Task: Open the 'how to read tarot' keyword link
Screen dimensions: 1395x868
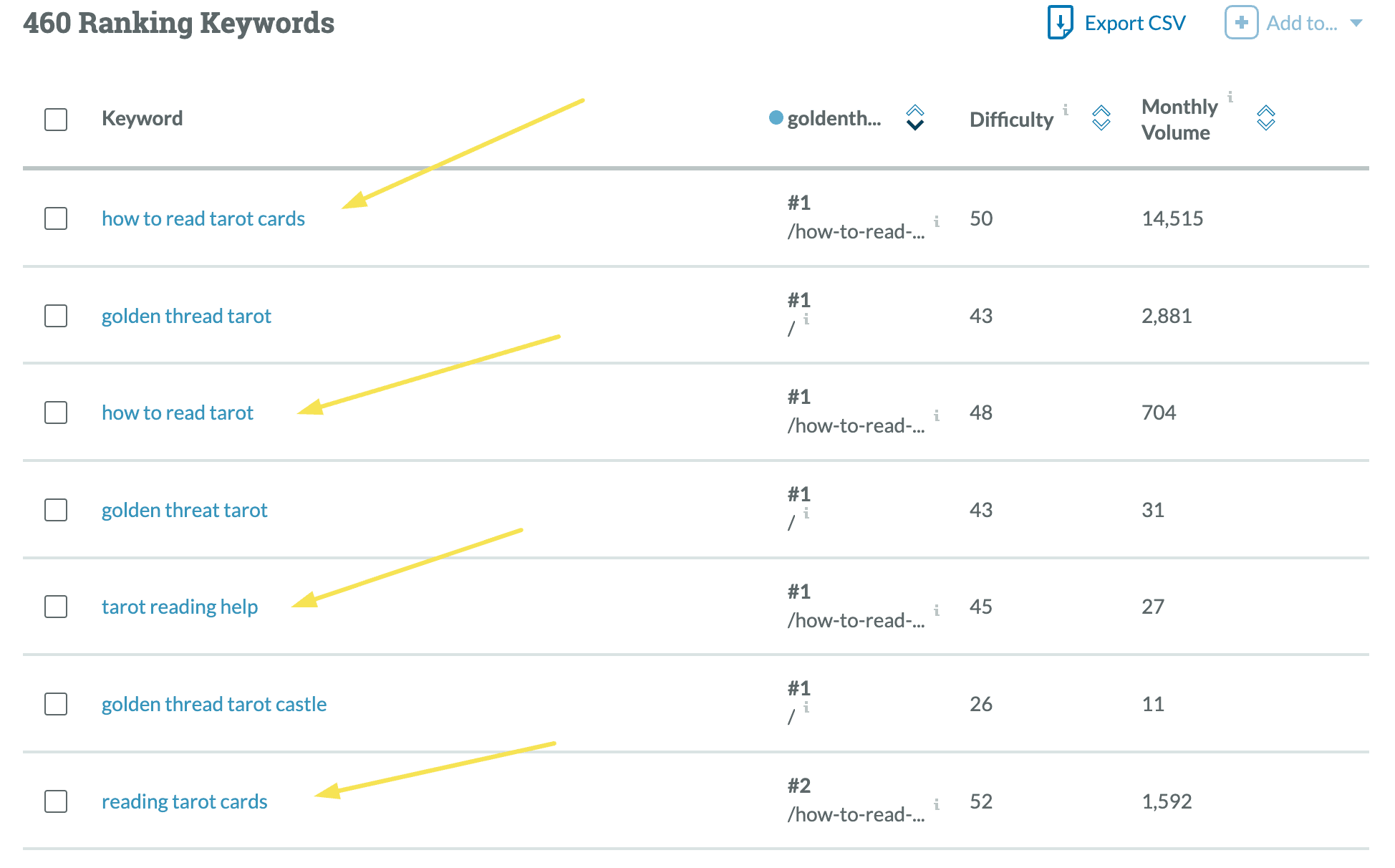Action: (178, 413)
